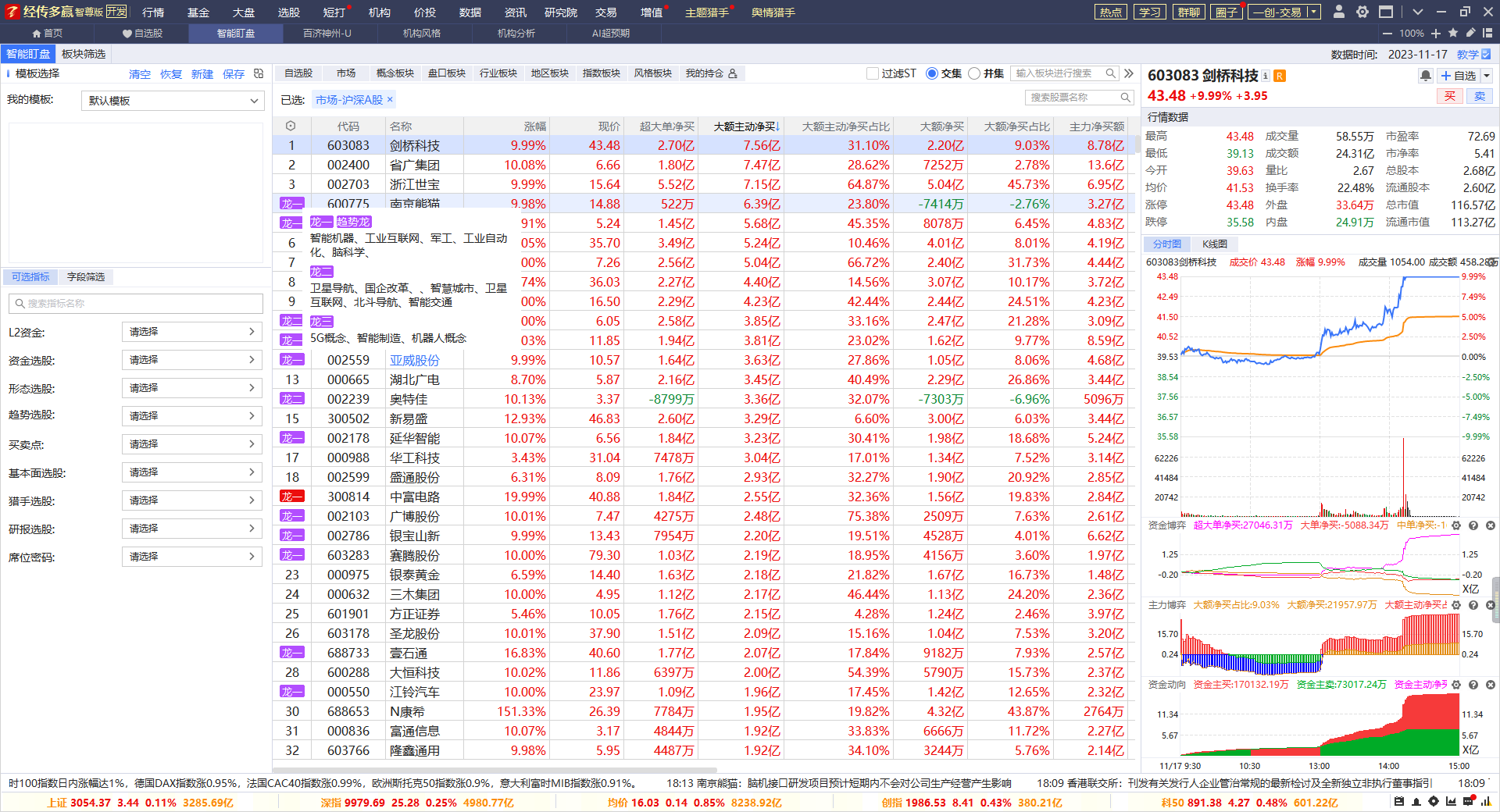Expand the L2资金 请选择 selector
The width and height of the screenshot is (1500, 812).
tap(192, 332)
